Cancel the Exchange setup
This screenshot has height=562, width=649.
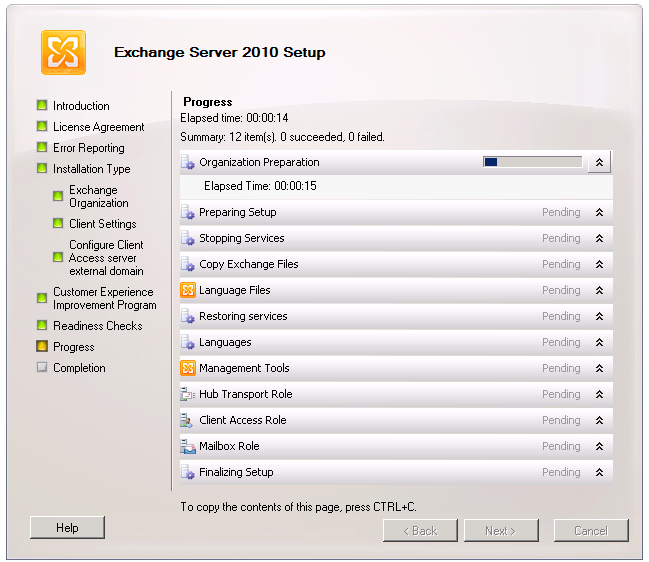591,531
